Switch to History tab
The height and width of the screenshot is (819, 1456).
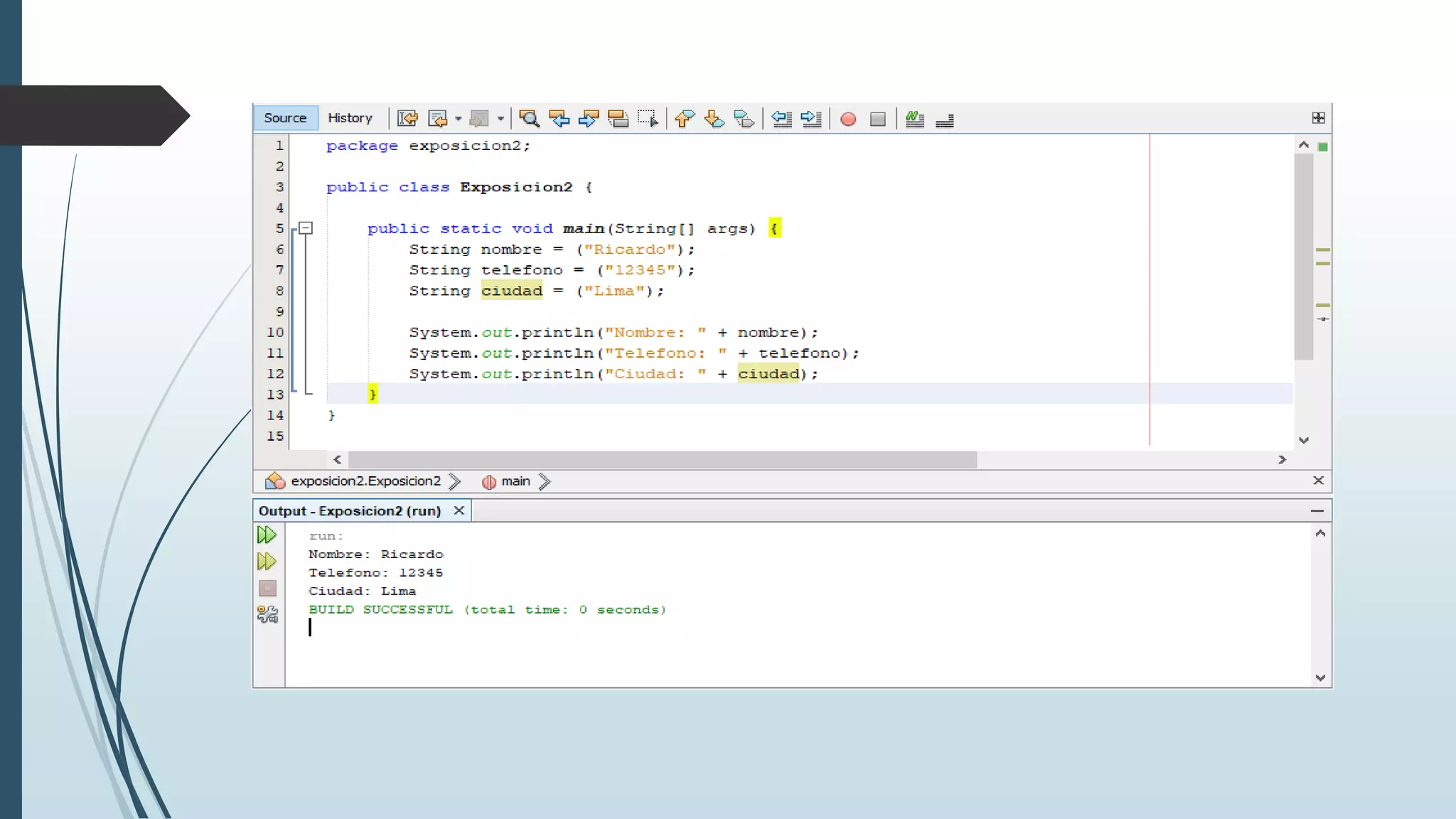pyautogui.click(x=350, y=118)
